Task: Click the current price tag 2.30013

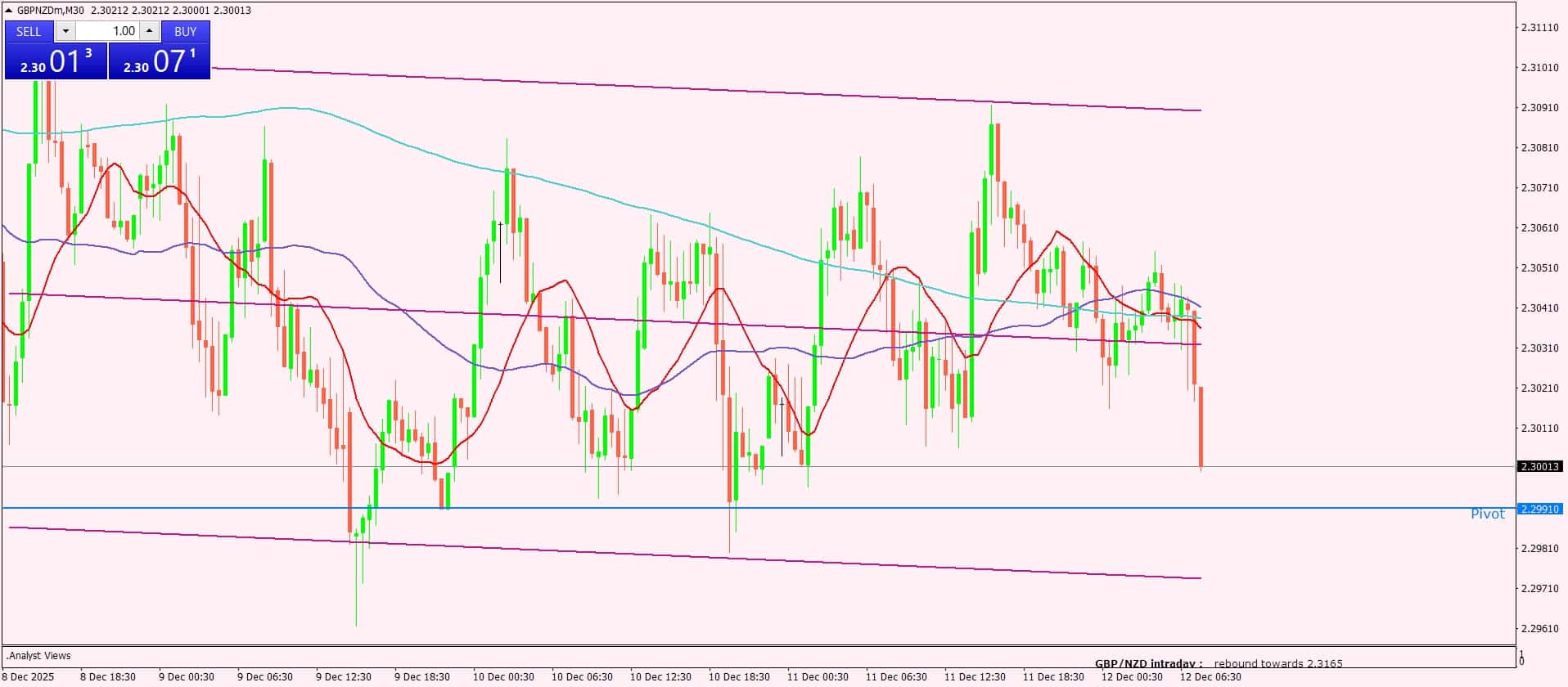Action: point(1540,467)
